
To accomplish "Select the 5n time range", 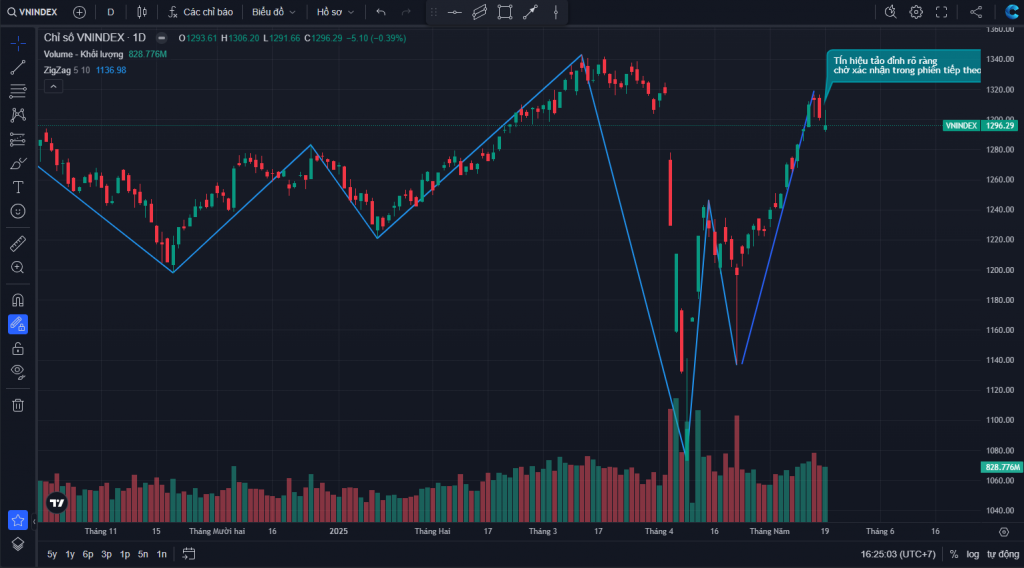I will coord(143,554).
